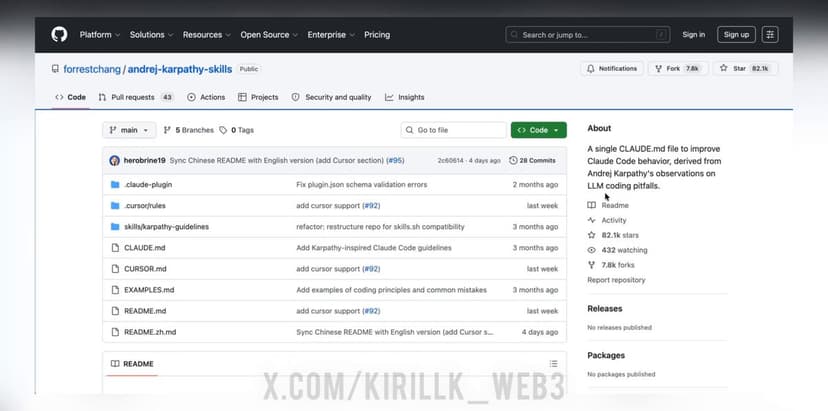
Task: Open andrej-karpathy-skills repository link
Action: click(x=180, y=69)
